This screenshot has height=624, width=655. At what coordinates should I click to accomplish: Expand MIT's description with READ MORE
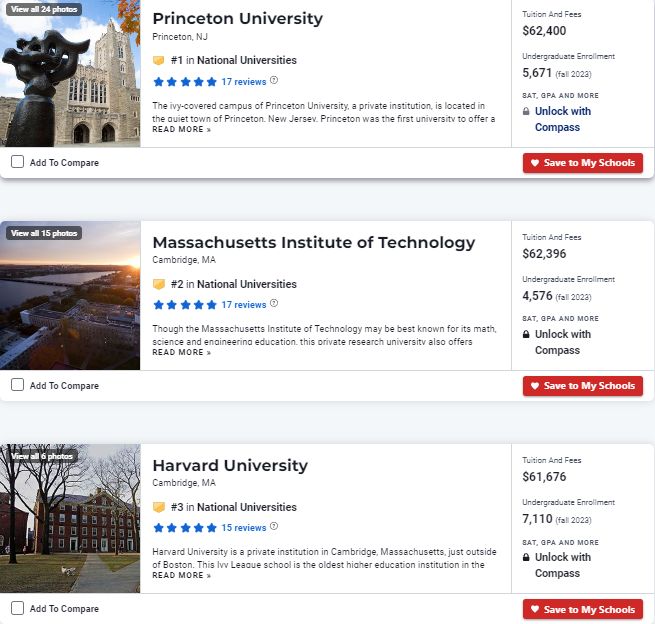click(x=182, y=353)
